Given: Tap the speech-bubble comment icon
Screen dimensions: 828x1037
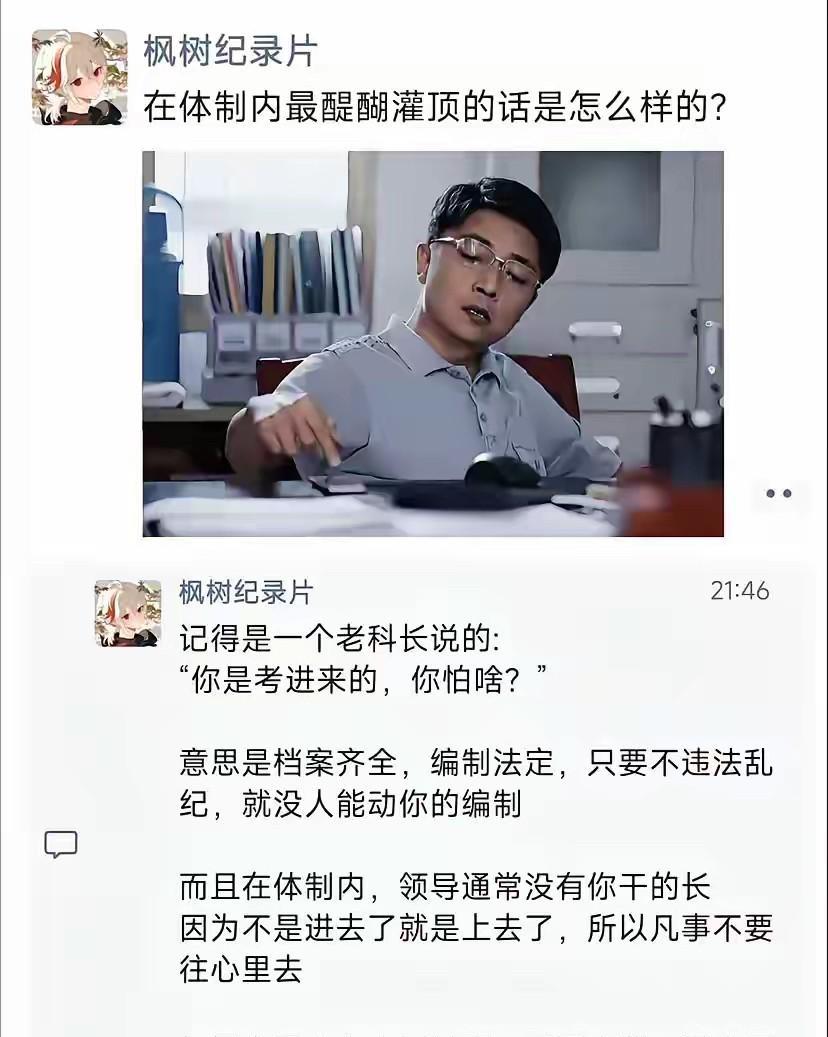Looking at the screenshot, I should tap(61, 845).
